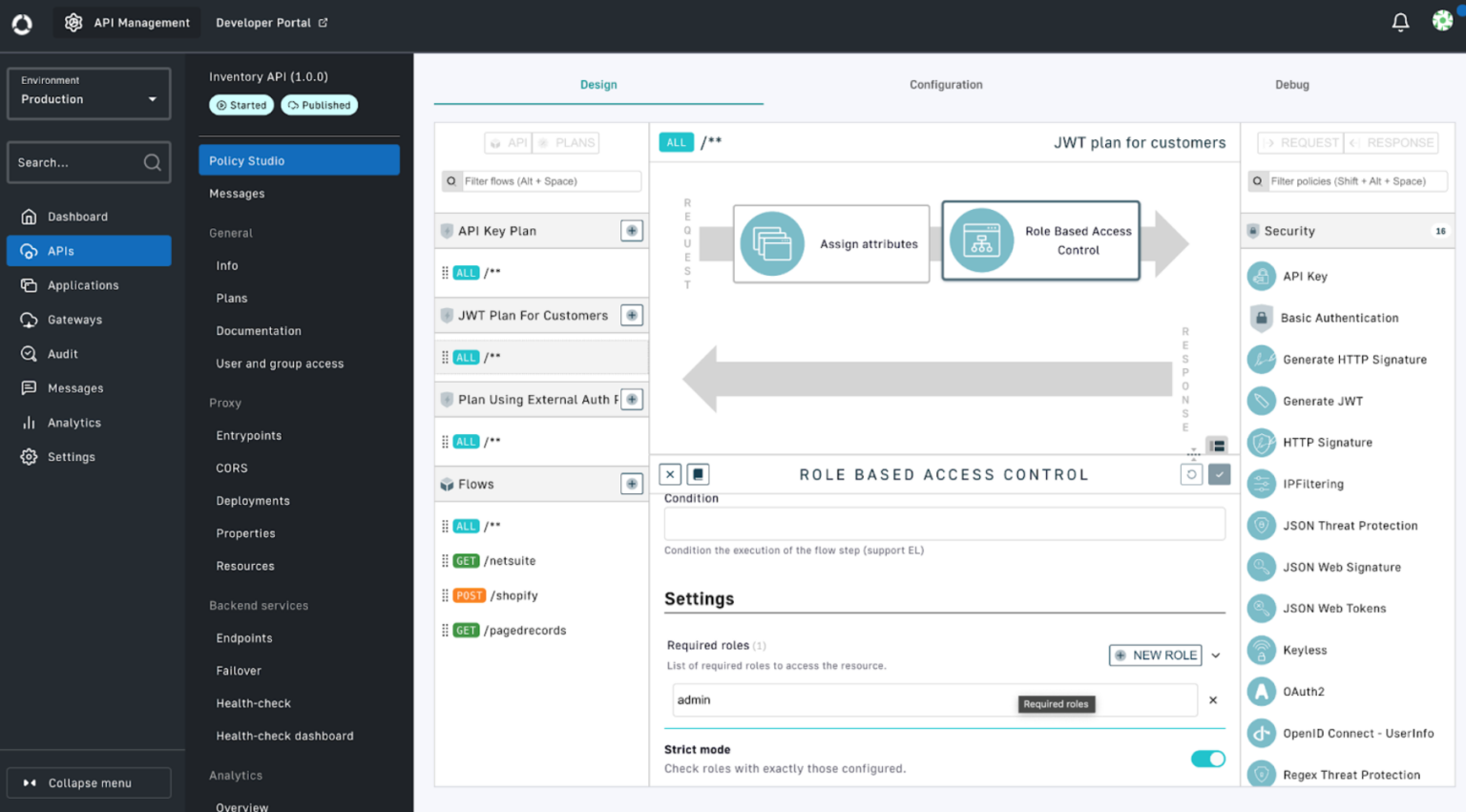Disable the Strict mode toggle

point(1208,759)
